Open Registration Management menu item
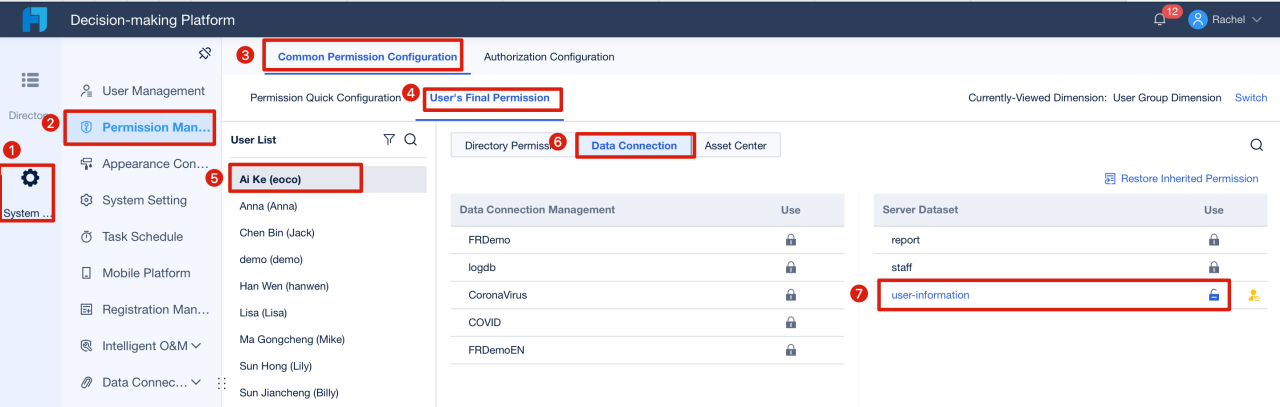Image resolution: width=1280 pixels, height=407 pixels. pyautogui.click(x=156, y=310)
